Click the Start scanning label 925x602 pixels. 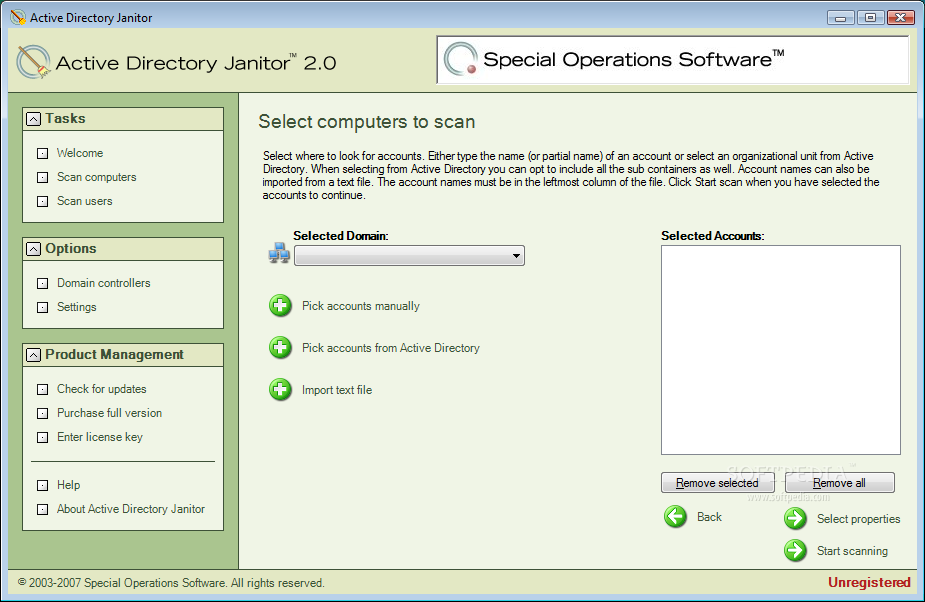click(x=852, y=551)
